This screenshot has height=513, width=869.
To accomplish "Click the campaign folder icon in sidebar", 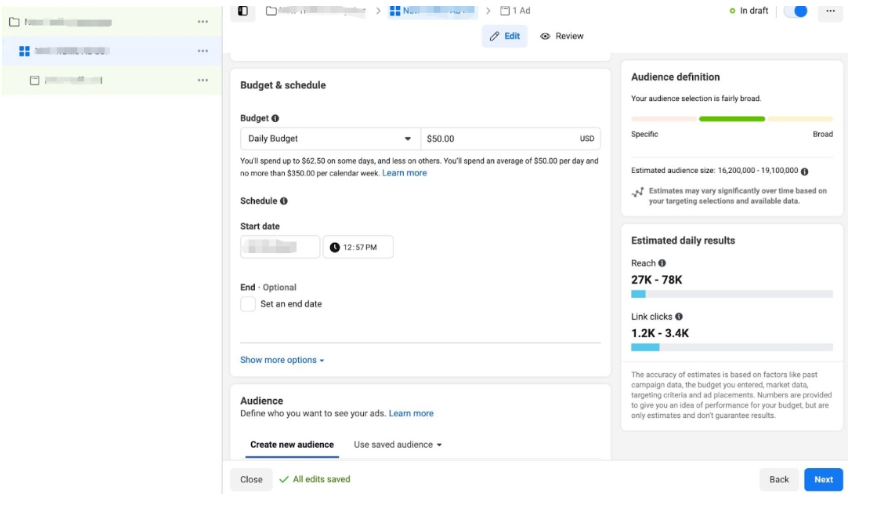I will pos(14,22).
